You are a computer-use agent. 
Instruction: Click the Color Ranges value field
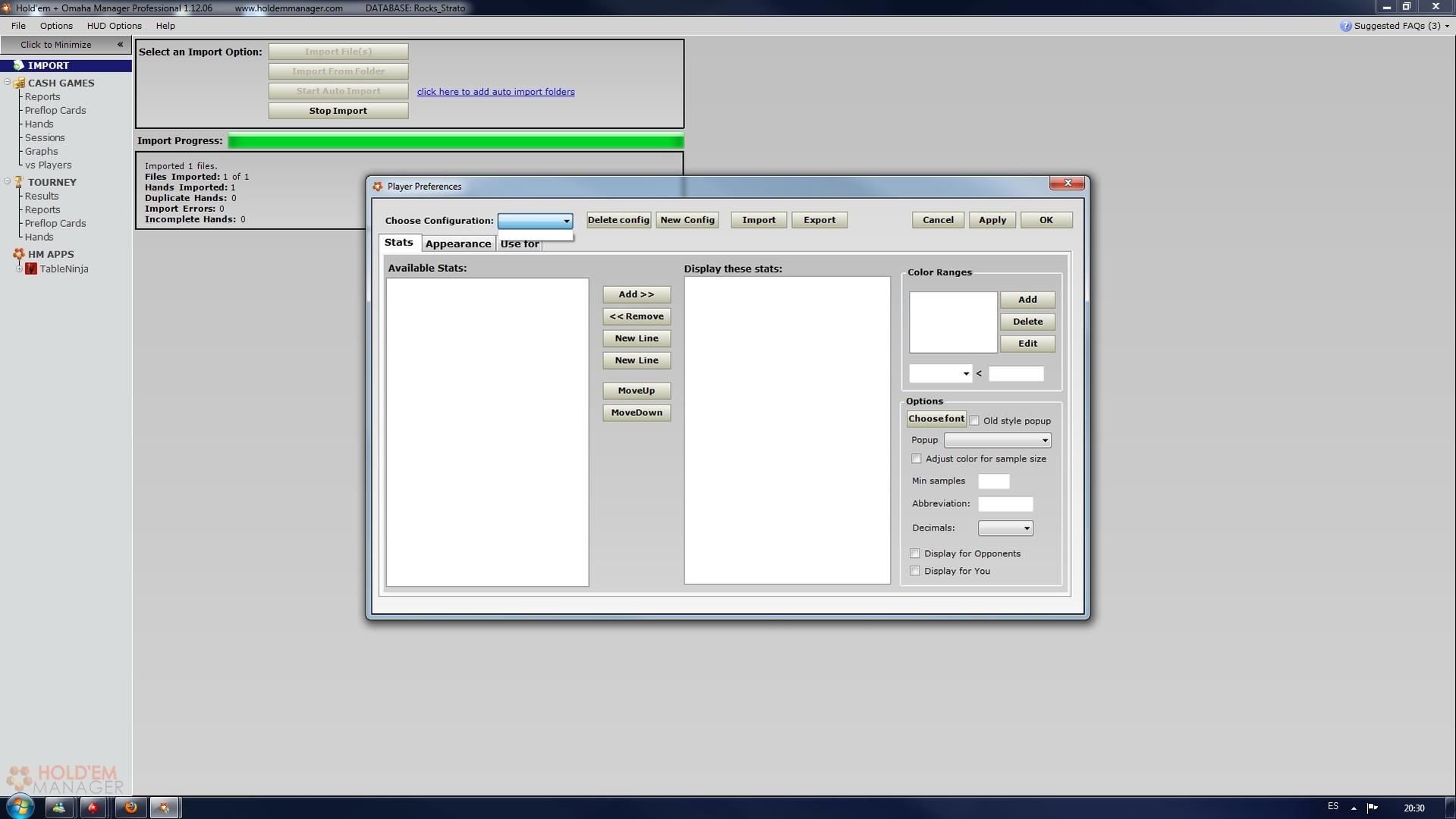[x=1016, y=373]
